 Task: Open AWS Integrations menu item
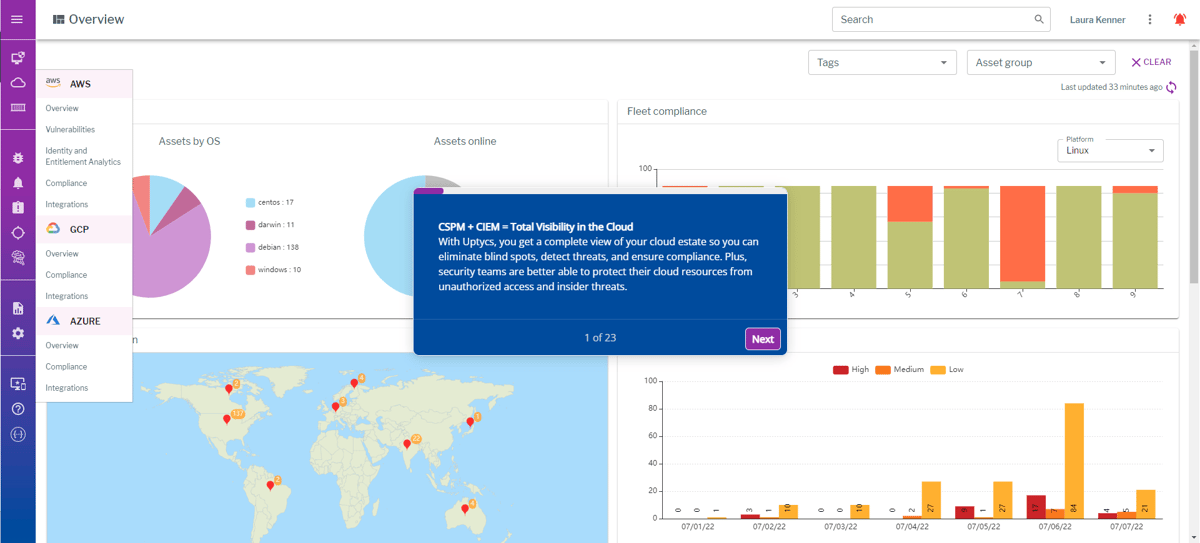coord(66,204)
